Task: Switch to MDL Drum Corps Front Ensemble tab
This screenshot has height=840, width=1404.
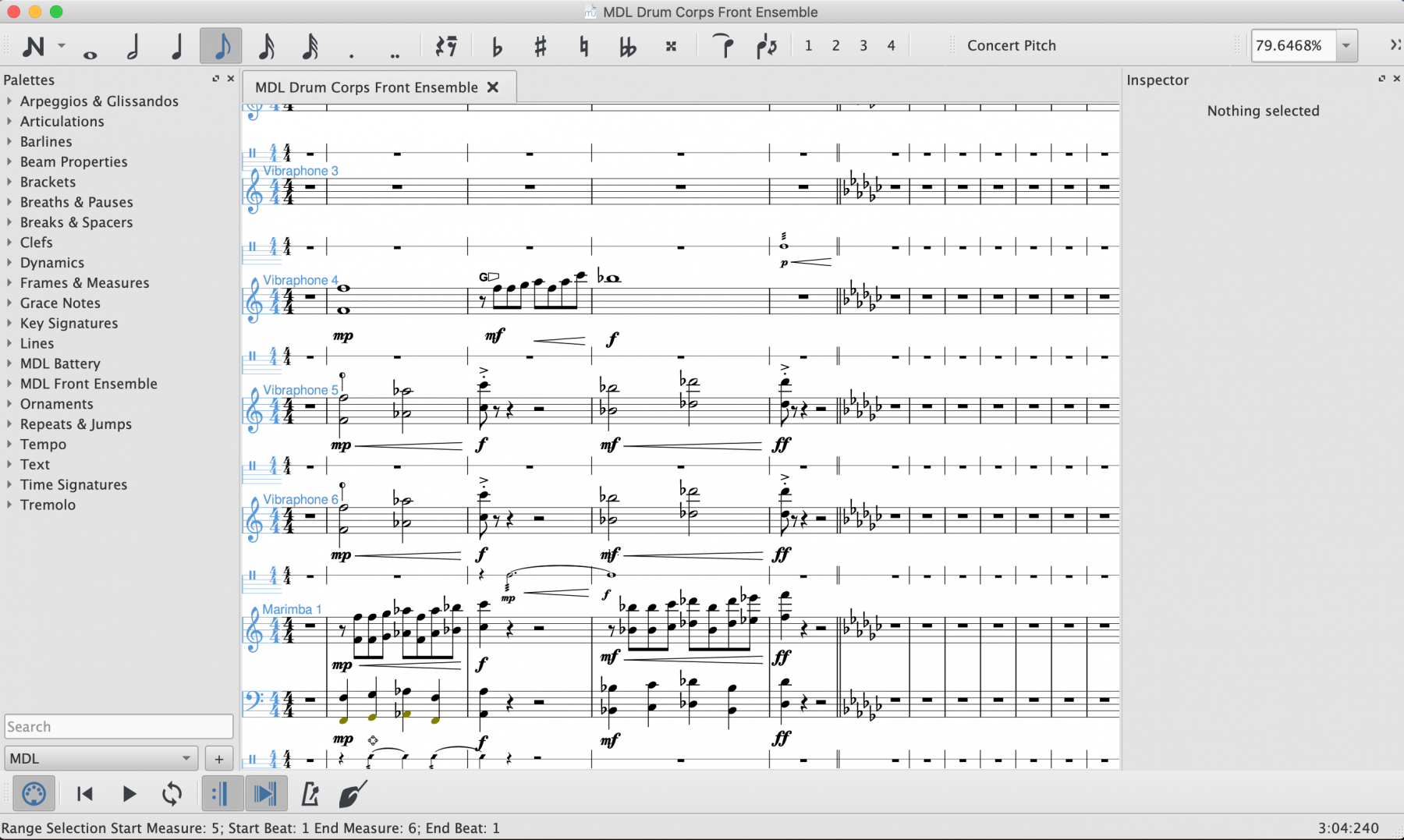Action: click(x=367, y=87)
